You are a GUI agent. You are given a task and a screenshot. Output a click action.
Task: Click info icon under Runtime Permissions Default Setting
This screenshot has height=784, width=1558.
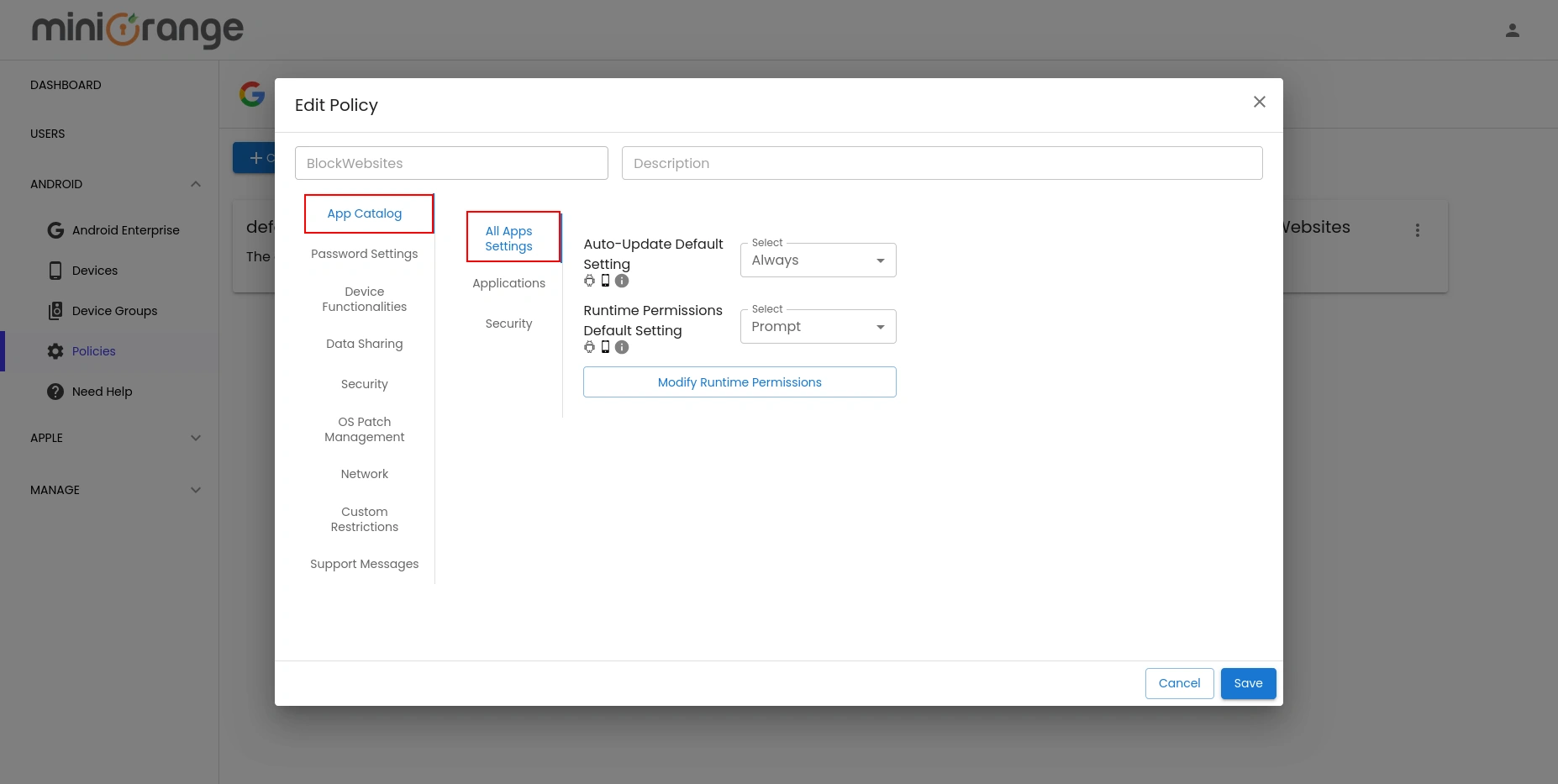(x=622, y=347)
